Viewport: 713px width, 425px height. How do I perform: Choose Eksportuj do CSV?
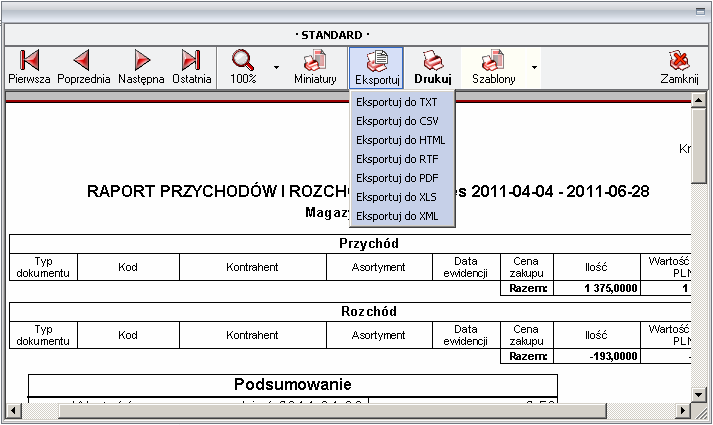point(402,121)
